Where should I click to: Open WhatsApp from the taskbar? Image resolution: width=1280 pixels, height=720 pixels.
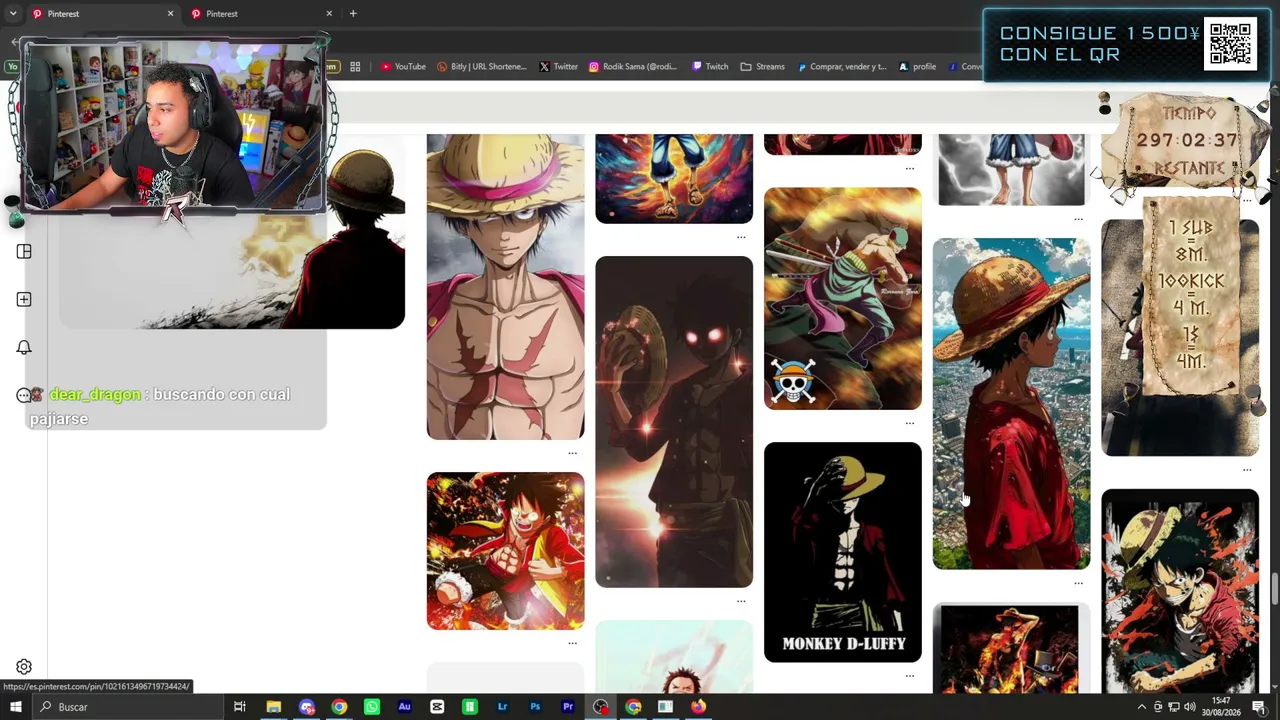372,707
